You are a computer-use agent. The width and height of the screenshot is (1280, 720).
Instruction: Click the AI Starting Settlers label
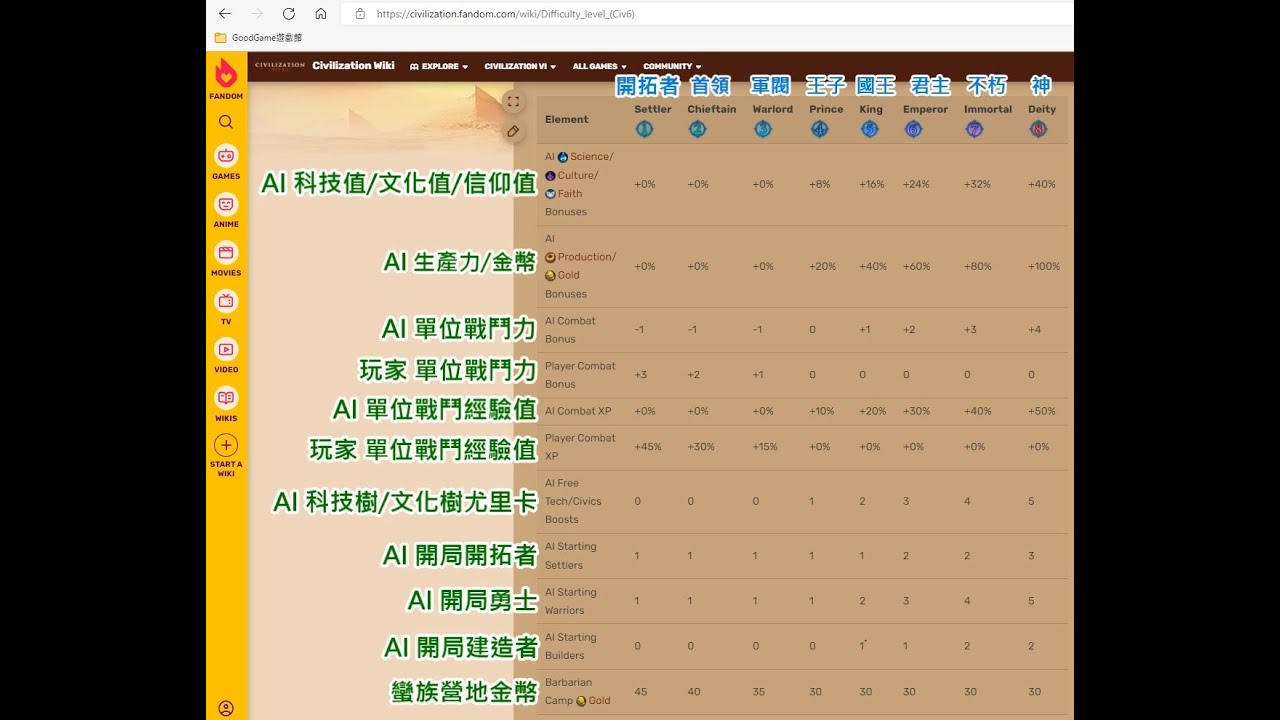pyautogui.click(x=570, y=556)
